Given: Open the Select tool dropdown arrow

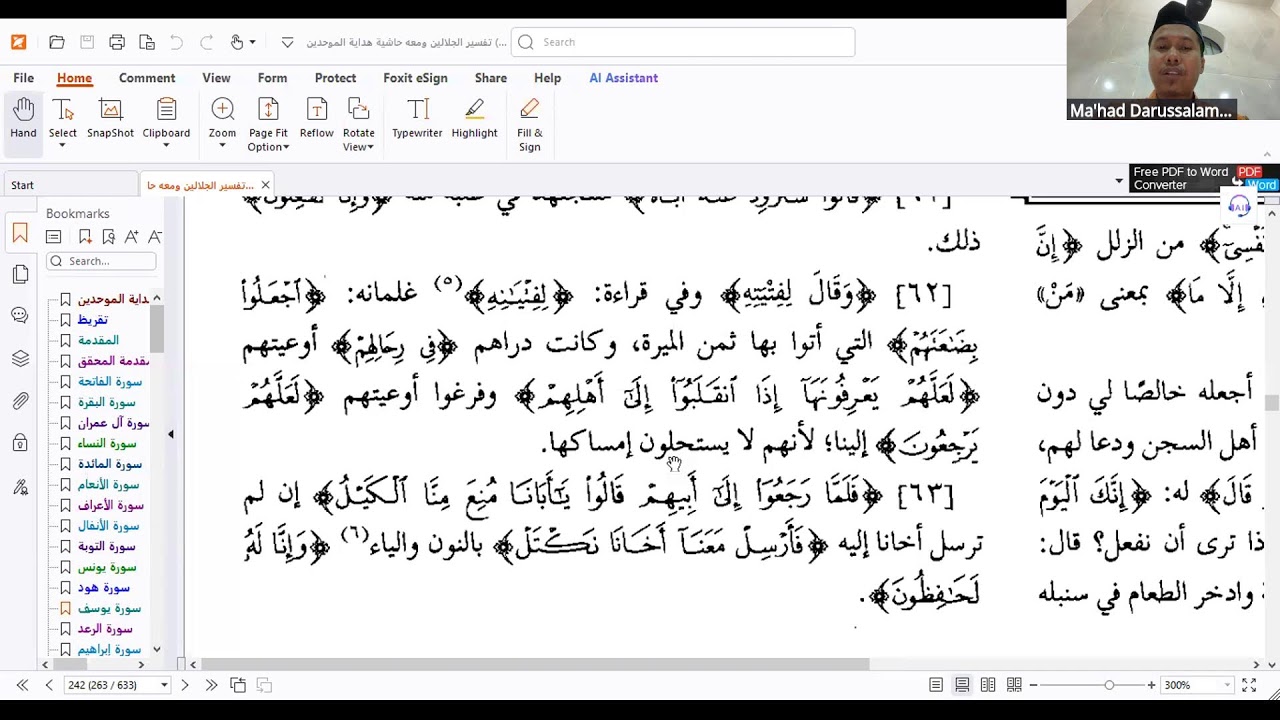Looking at the screenshot, I should click(x=62, y=146).
